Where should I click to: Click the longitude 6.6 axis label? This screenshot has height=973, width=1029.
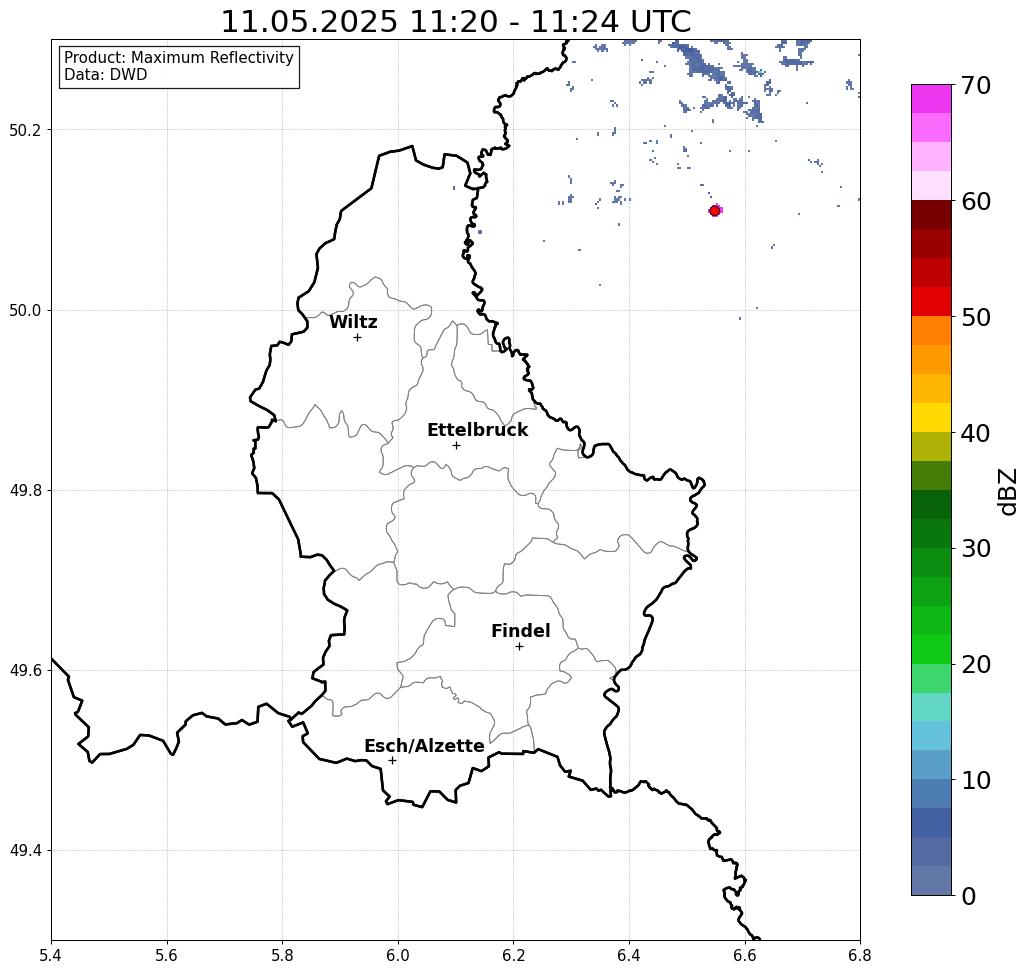tap(744, 955)
